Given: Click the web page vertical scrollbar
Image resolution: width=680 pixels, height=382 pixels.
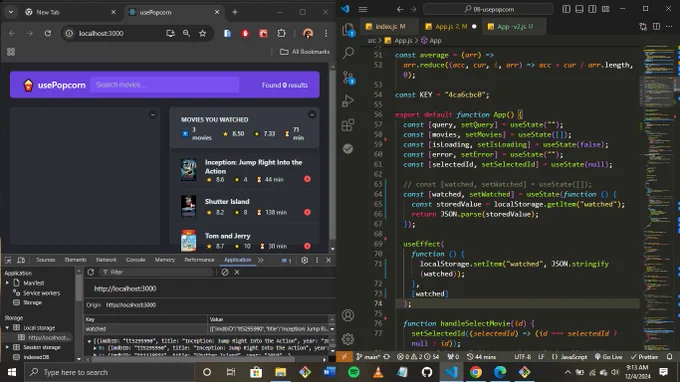Looking at the screenshot, I should click(333, 158).
